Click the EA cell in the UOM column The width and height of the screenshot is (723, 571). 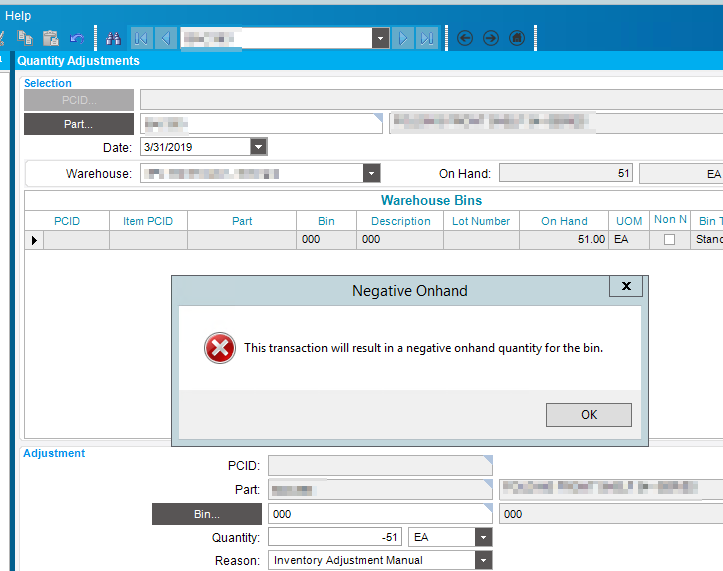tap(629, 239)
